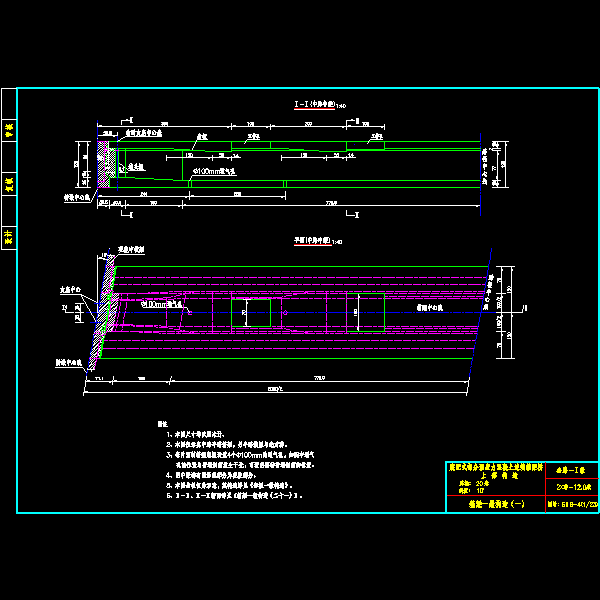Click the top yellow cell in the left signature strip
The width and height of the screenshot is (600, 600).
9,130
